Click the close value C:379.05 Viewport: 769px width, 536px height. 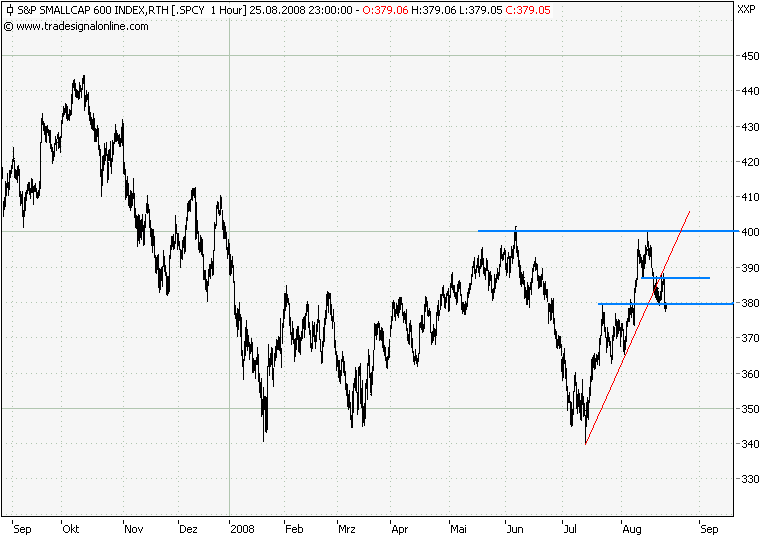click(x=528, y=10)
